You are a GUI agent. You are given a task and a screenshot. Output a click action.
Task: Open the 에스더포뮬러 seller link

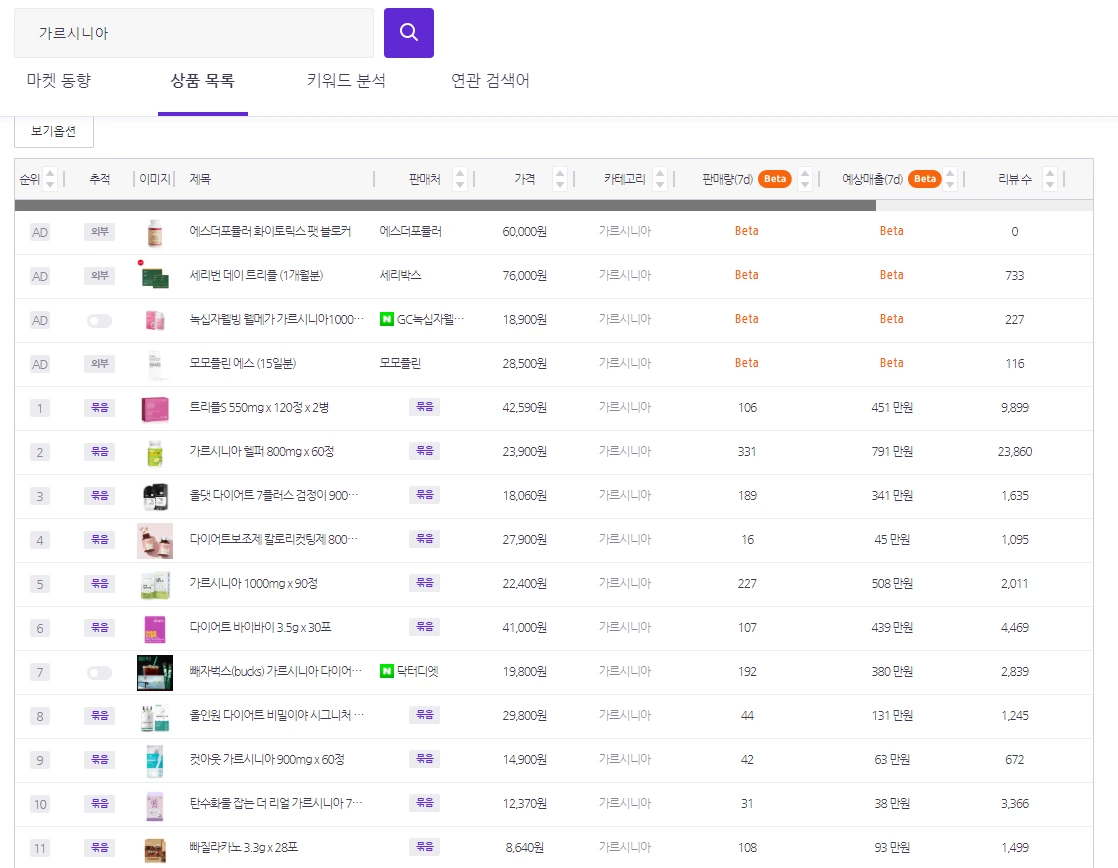pyautogui.click(x=408, y=232)
